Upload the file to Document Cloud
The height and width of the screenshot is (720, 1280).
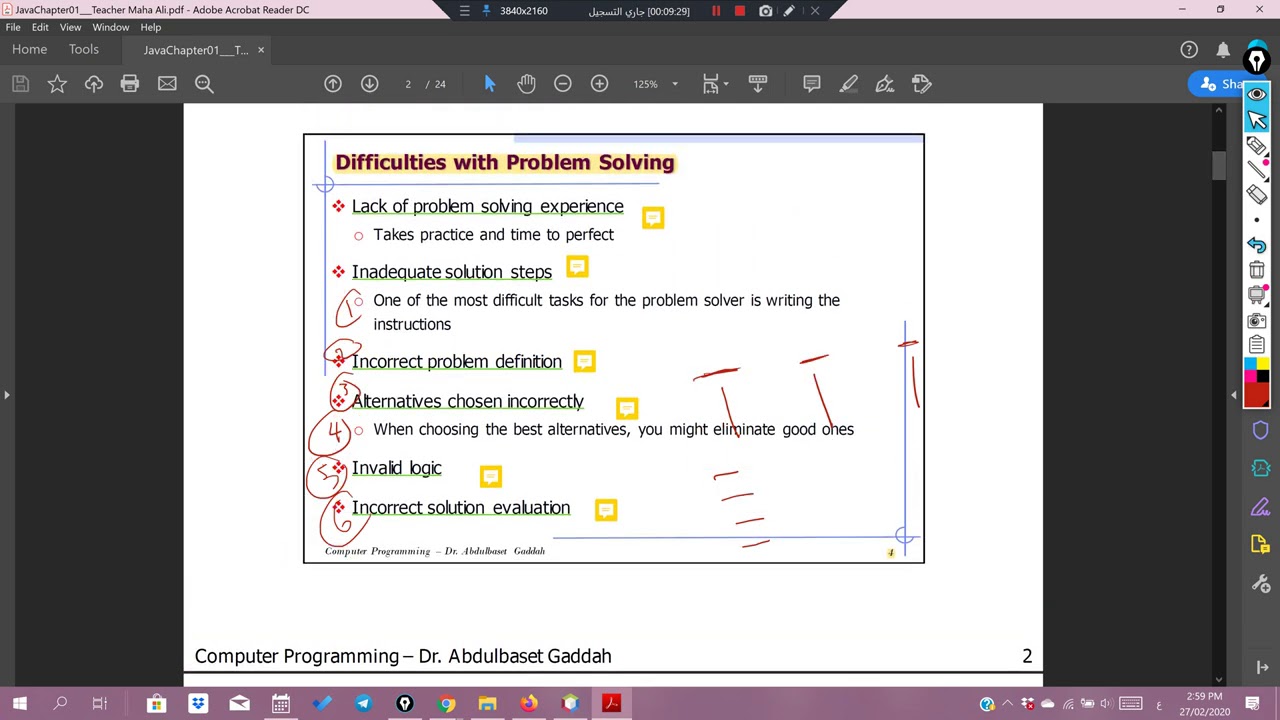coord(94,84)
